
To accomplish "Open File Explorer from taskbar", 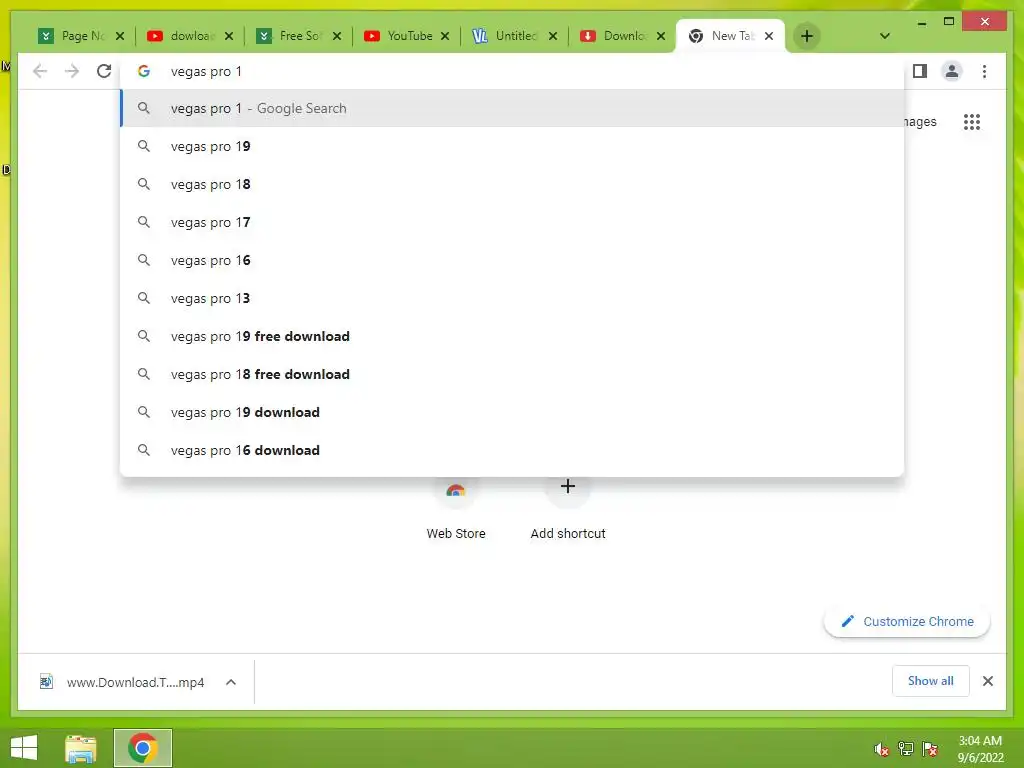I will (81, 748).
